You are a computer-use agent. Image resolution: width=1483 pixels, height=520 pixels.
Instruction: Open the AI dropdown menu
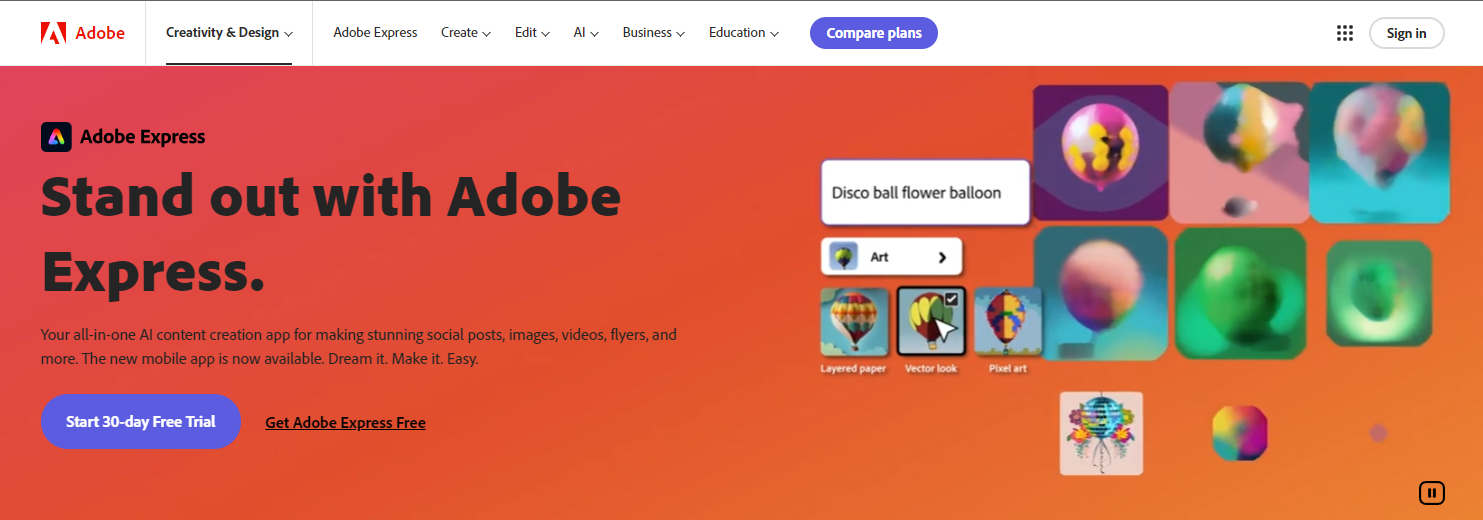(x=586, y=33)
